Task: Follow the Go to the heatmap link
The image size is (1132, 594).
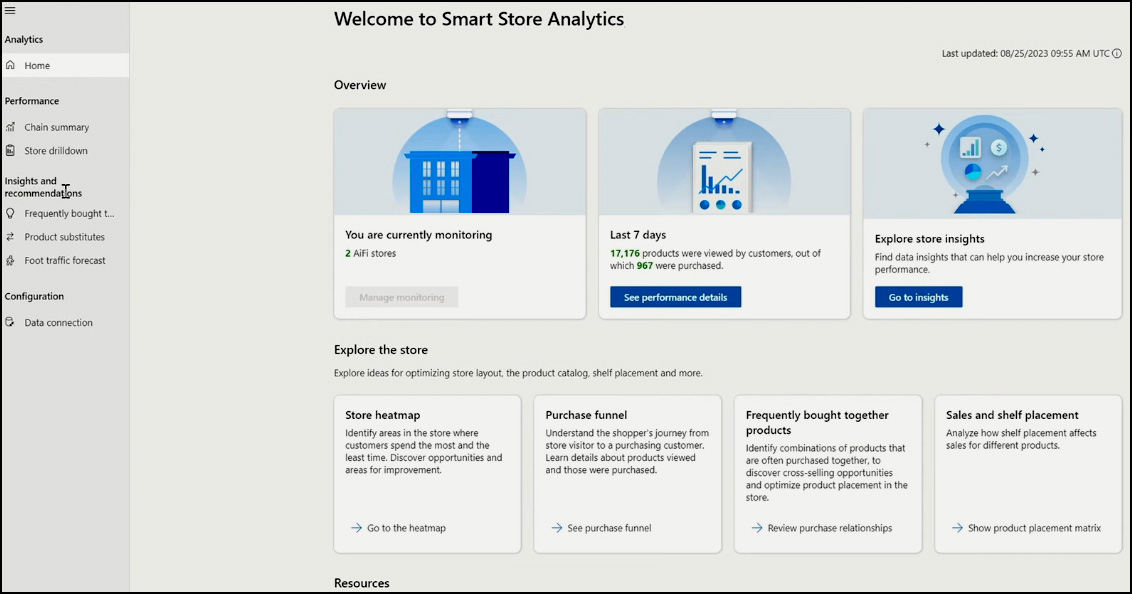Action: pyautogui.click(x=399, y=528)
